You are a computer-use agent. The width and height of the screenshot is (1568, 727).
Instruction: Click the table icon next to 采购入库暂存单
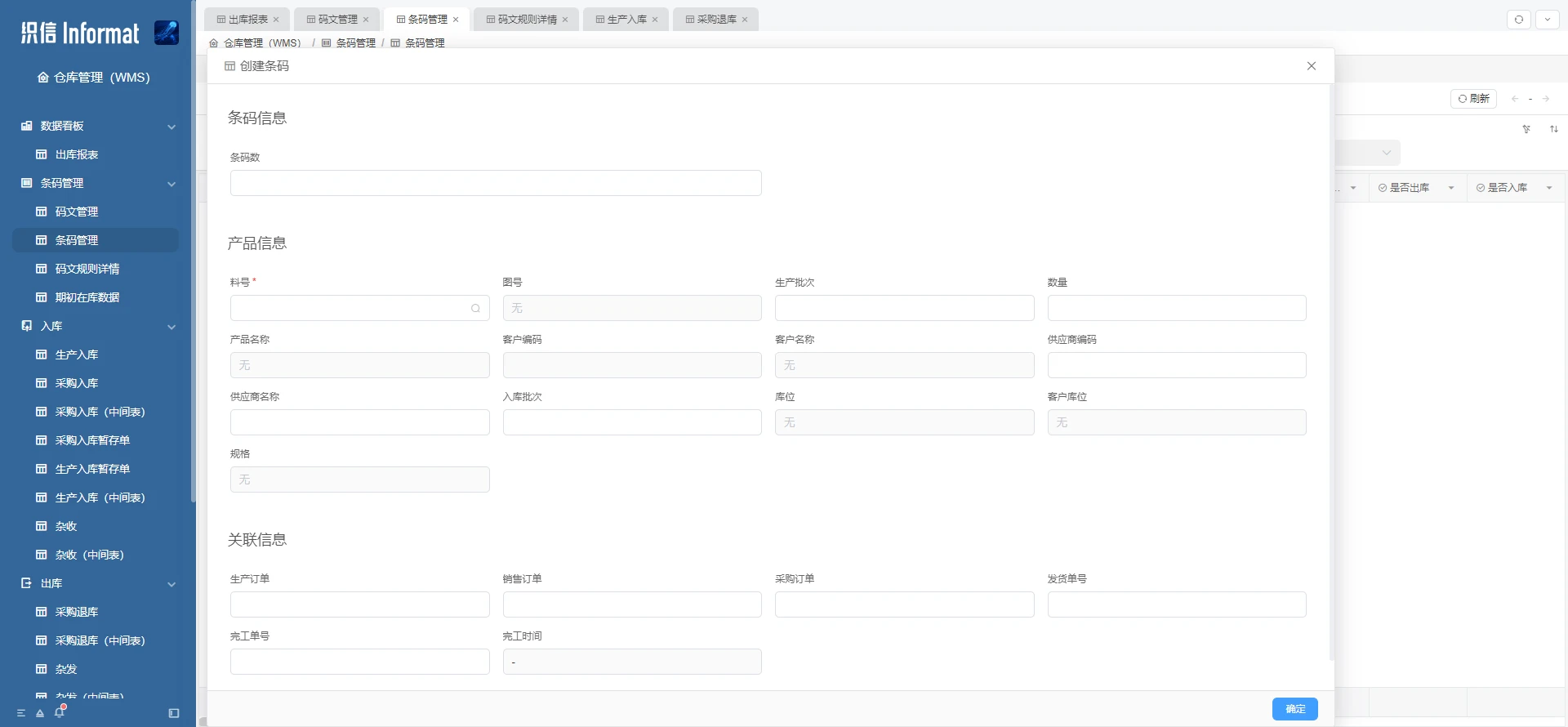[x=42, y=440]
